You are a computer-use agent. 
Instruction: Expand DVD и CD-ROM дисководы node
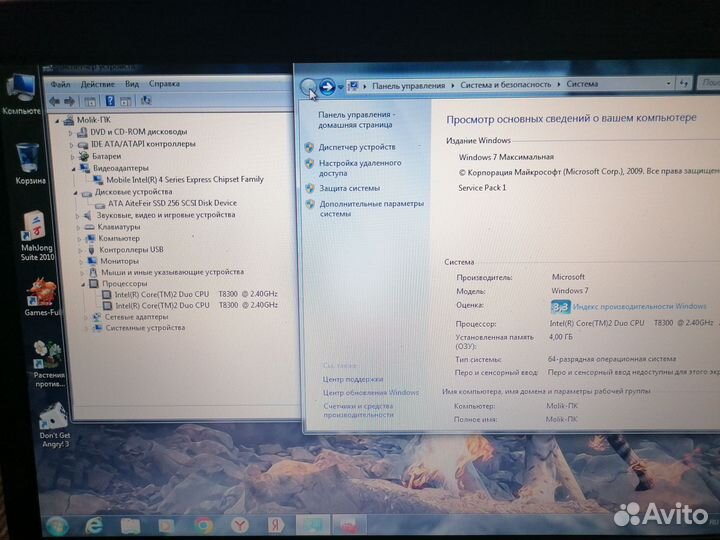(x=71, y=133)
